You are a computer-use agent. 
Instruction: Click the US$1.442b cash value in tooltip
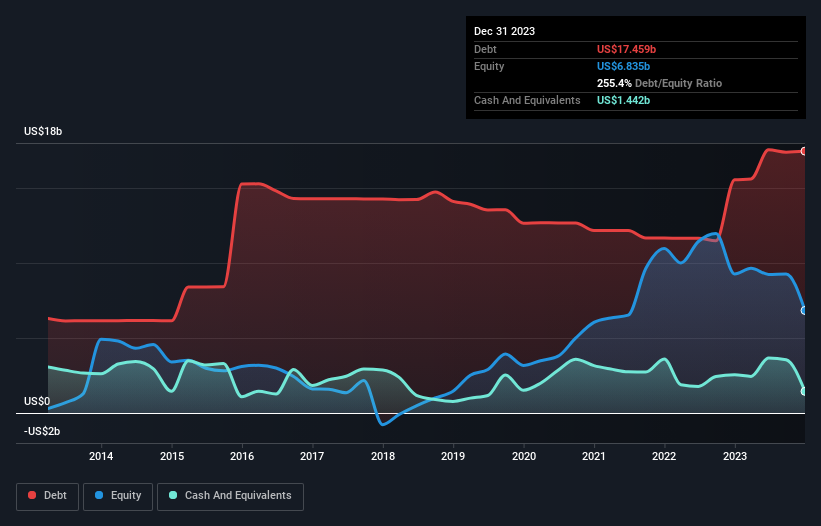click(623, 100)
